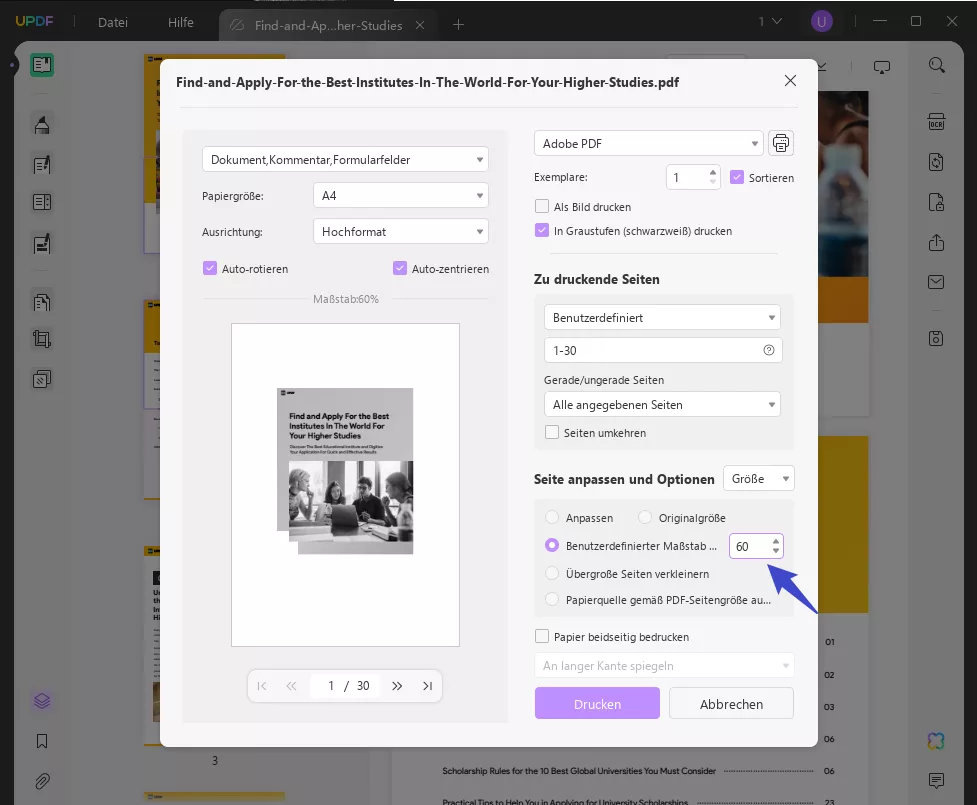Open the UPDF AI assistant icon
The height and width of the screenshot is (805, 977).
click(935, 740)
